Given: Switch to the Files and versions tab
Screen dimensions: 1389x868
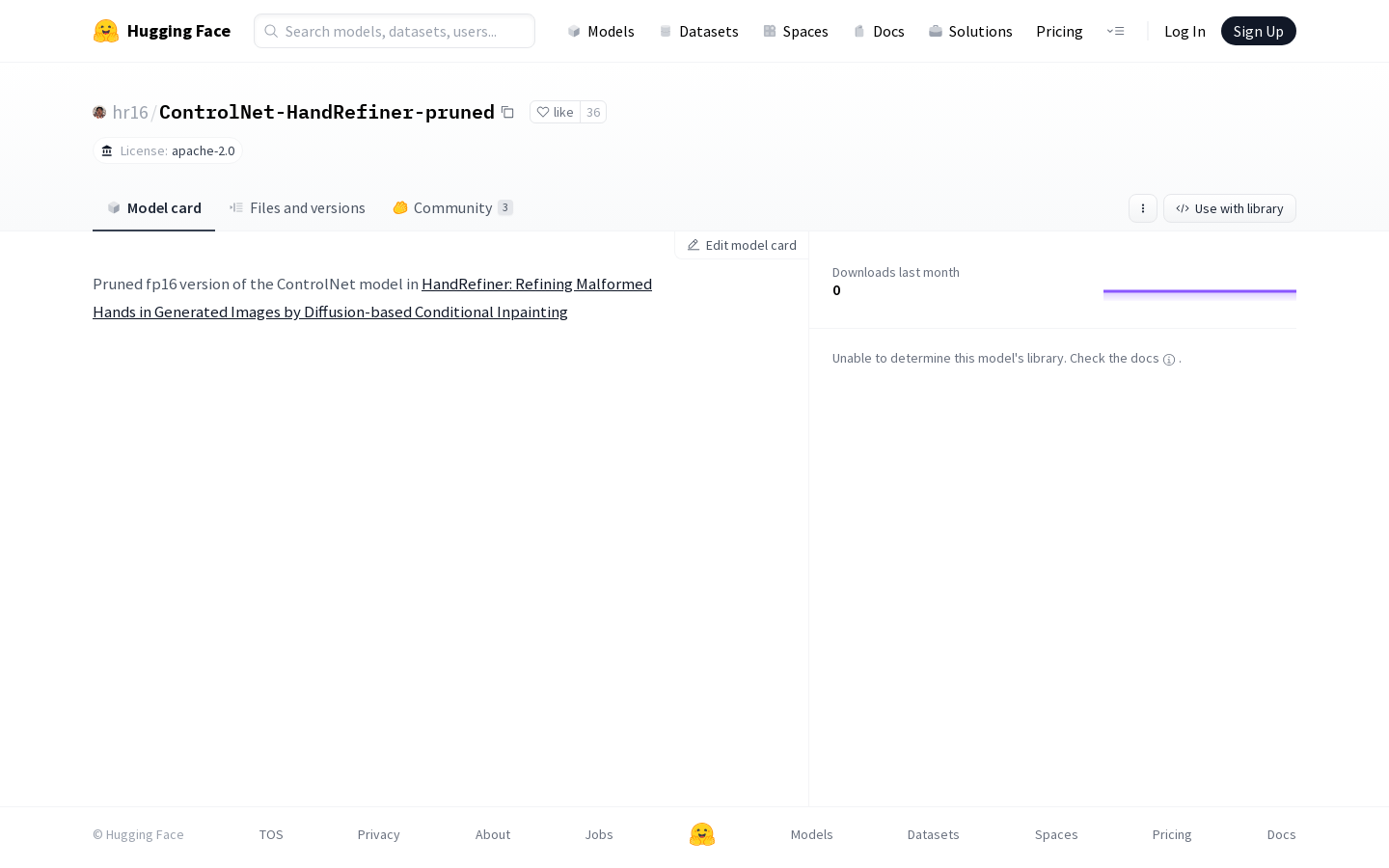Looking at the screenshot, I should 297,208.
